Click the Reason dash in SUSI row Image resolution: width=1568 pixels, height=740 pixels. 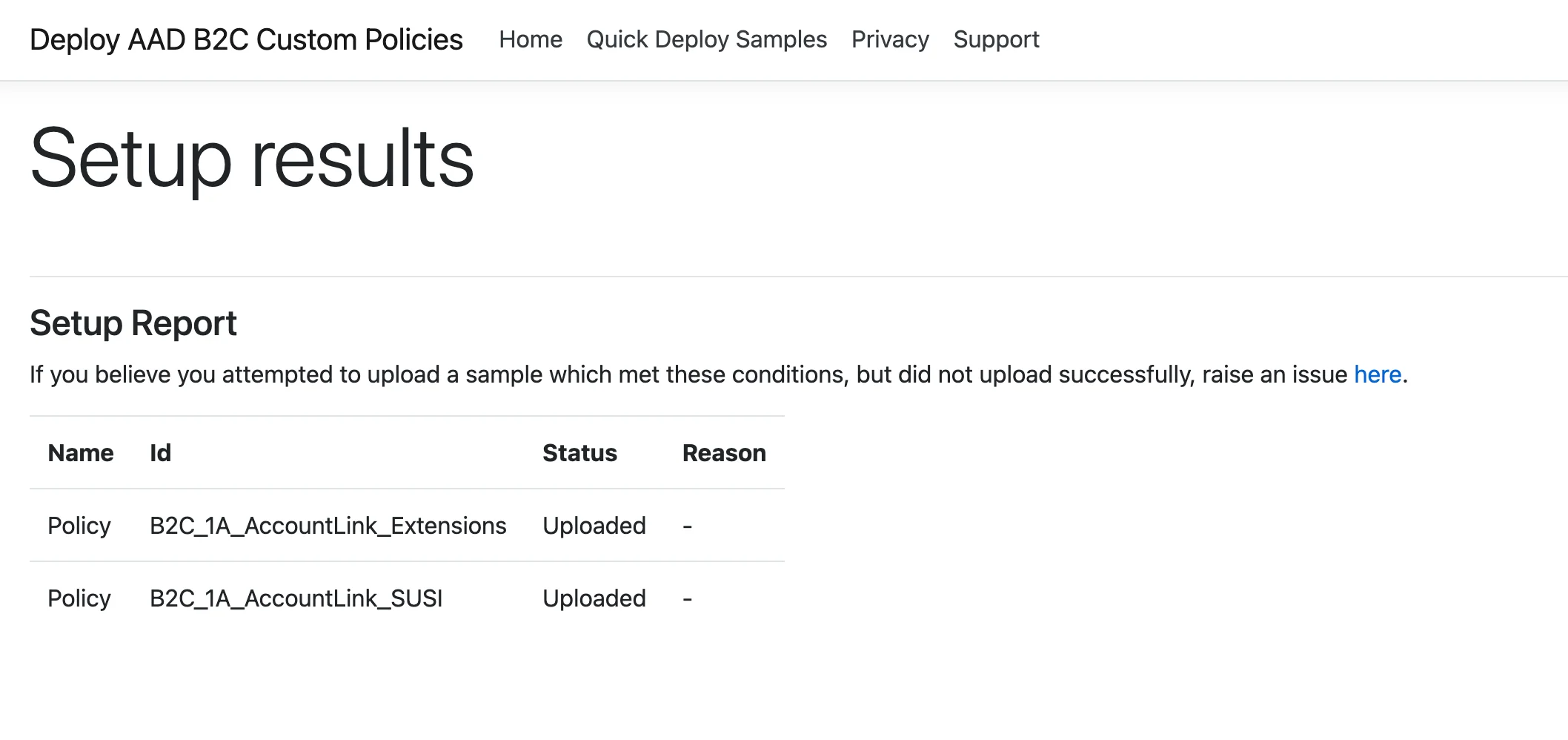tap(687, 599)
